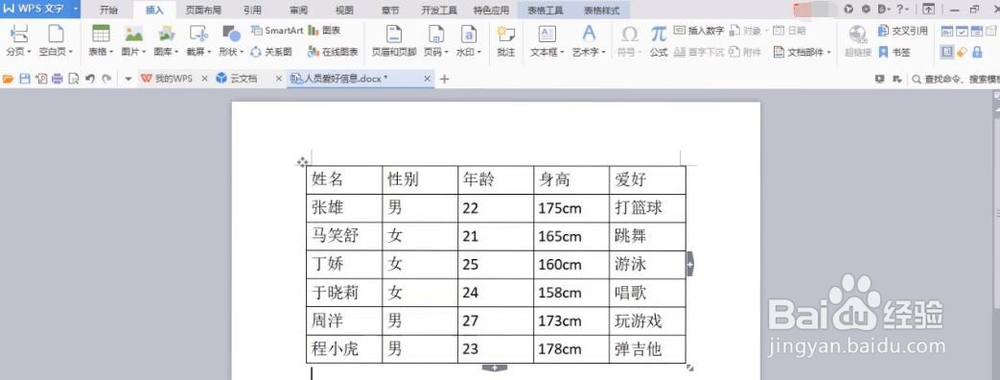Open the 分页 page break tool
The image size is (1000, 380).
tap(19, 41)
